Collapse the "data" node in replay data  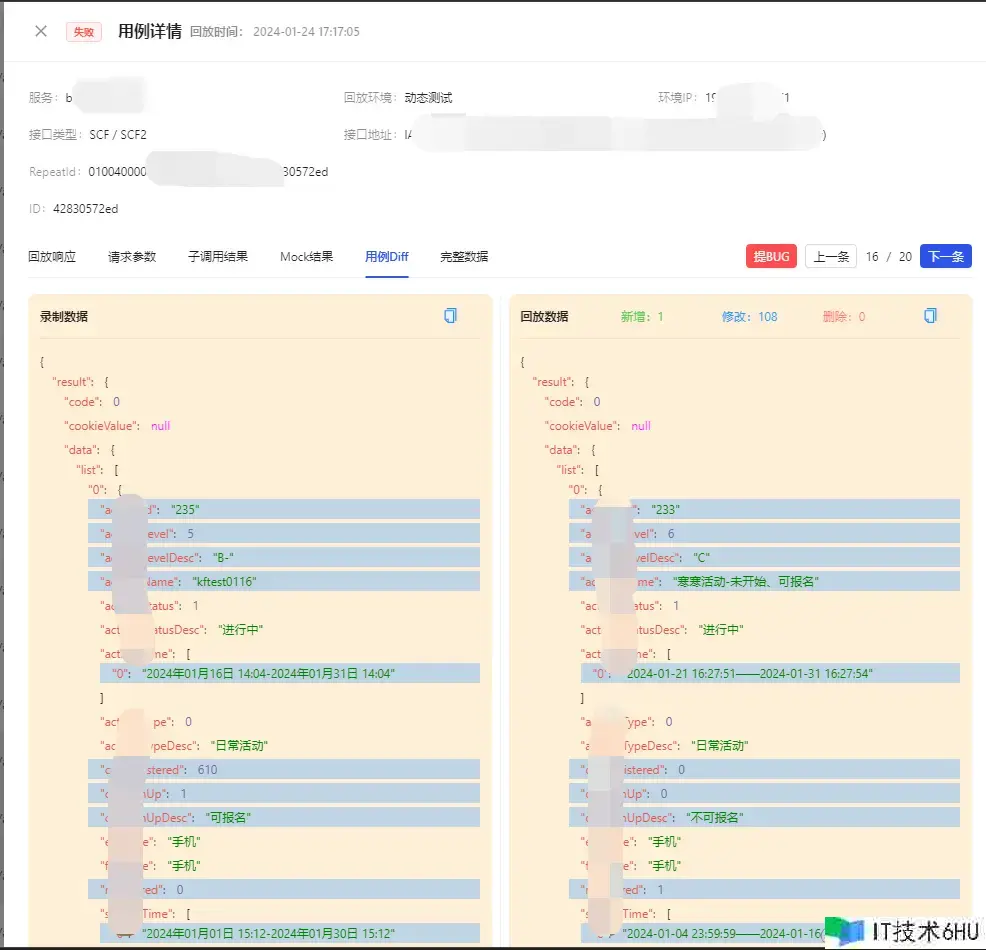(x=562, y=450)
